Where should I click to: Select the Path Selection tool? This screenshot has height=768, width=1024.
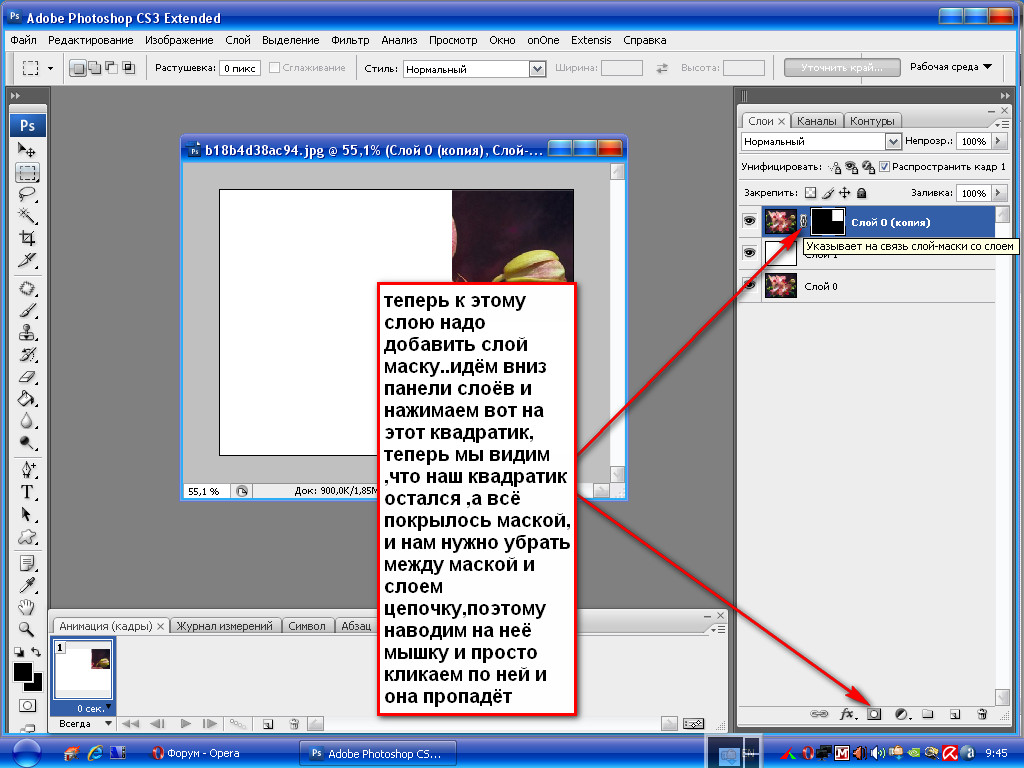coord(27,515)
